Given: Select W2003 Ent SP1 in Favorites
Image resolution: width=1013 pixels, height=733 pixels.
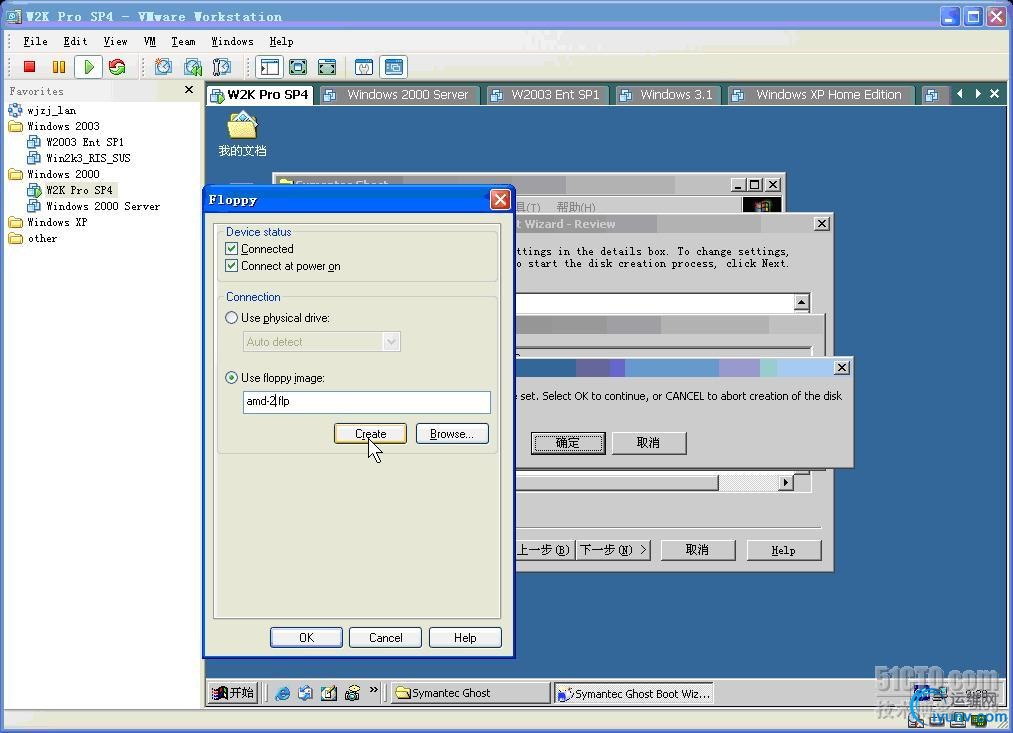Looking at the screenshot, I should pyautogui.click(x=84, y=142).
